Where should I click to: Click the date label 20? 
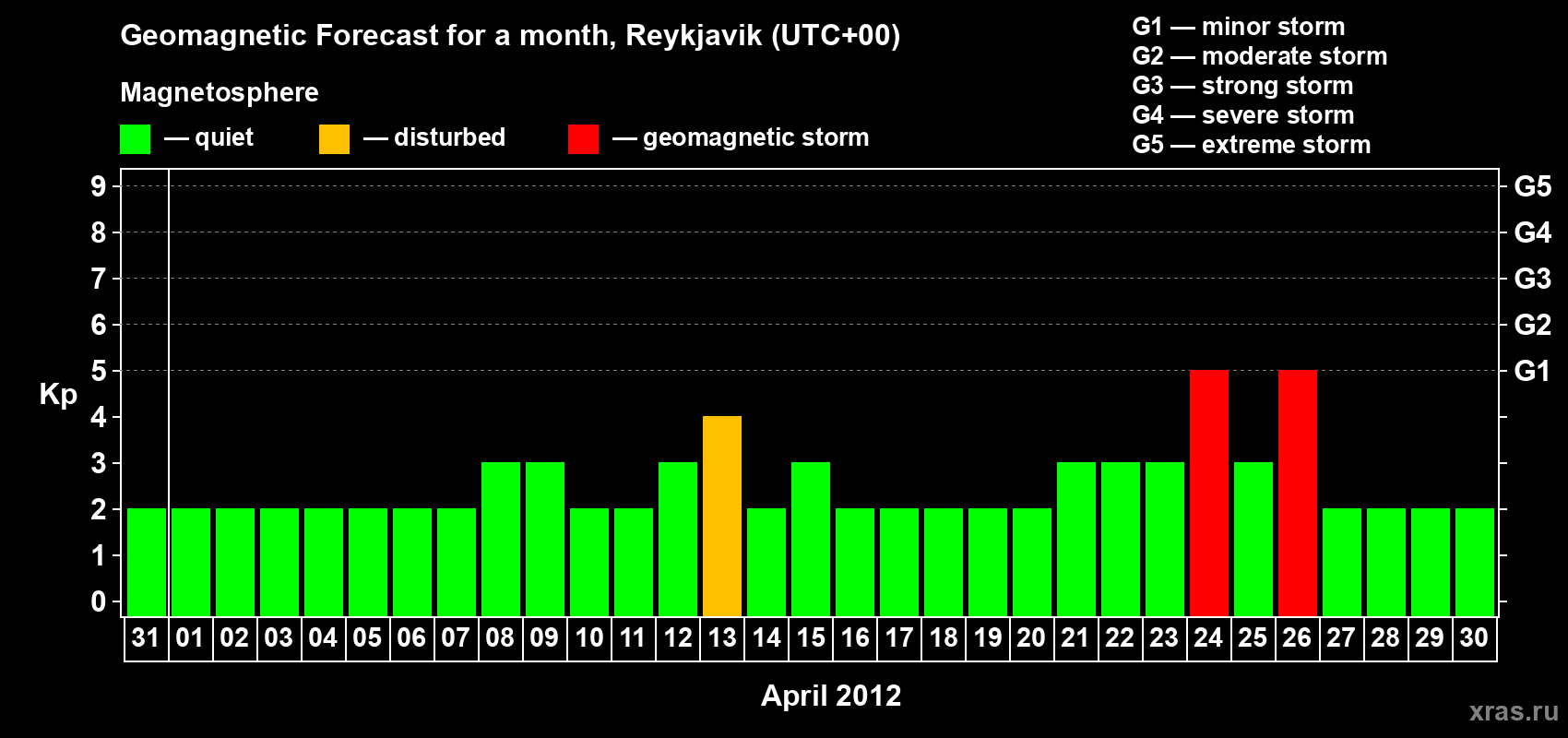point(1031,638)
